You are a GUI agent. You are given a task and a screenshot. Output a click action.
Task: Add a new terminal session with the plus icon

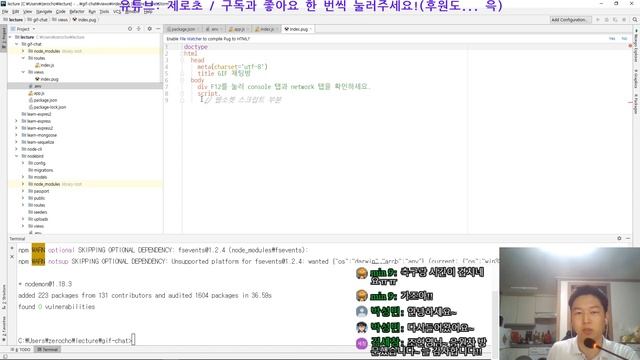point(12,248)
